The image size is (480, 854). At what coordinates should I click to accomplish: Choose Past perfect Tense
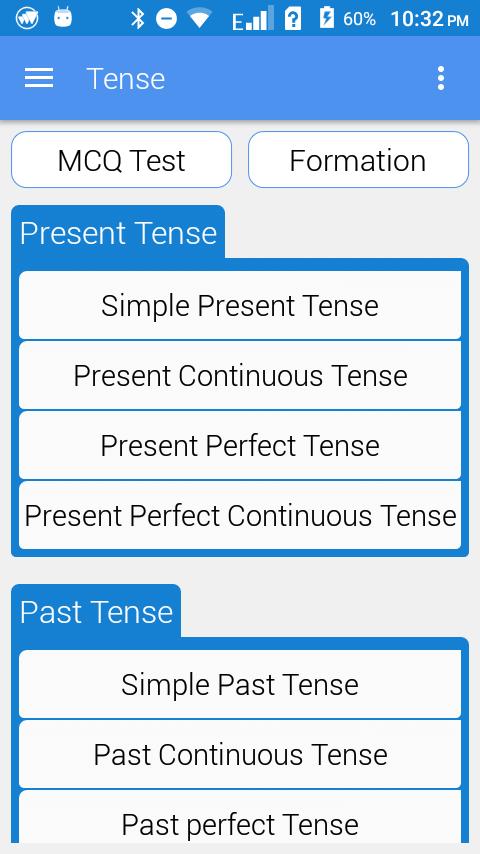pyautogui.click(x=240, y=821)
